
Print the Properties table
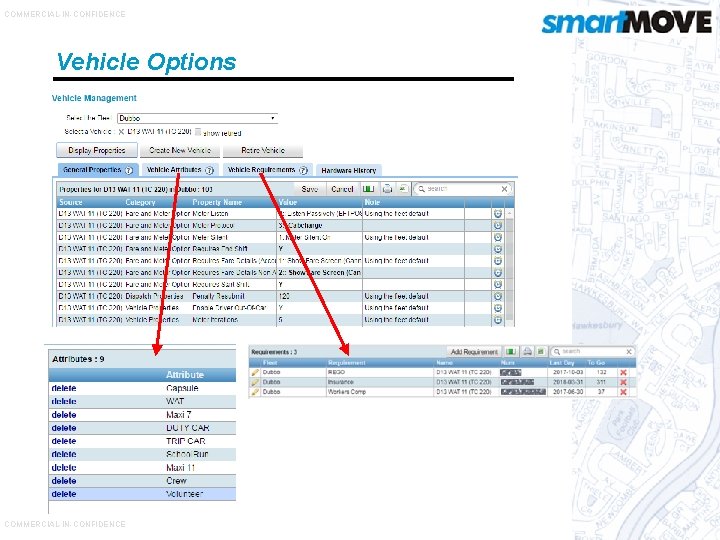[388, 189]
